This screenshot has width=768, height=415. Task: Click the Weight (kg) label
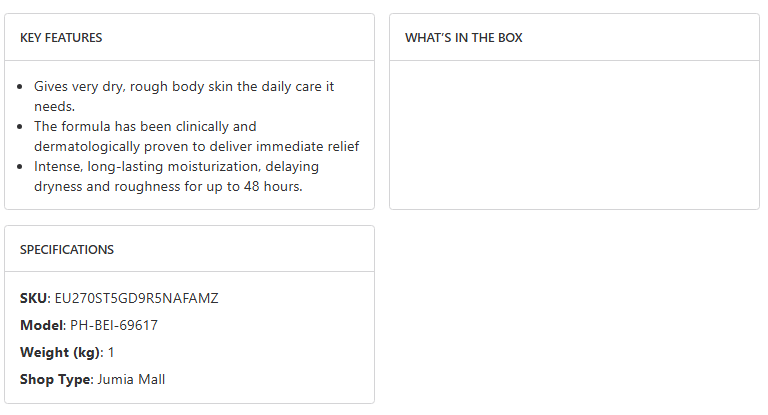pyautogui.click(x=60, y=352)
